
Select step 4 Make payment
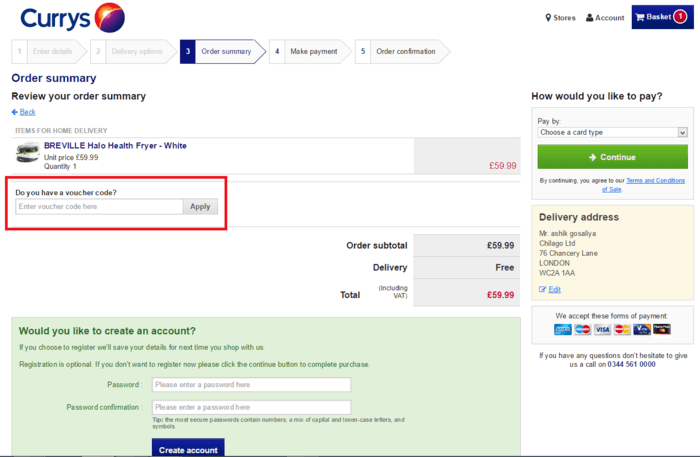[309, 51]
